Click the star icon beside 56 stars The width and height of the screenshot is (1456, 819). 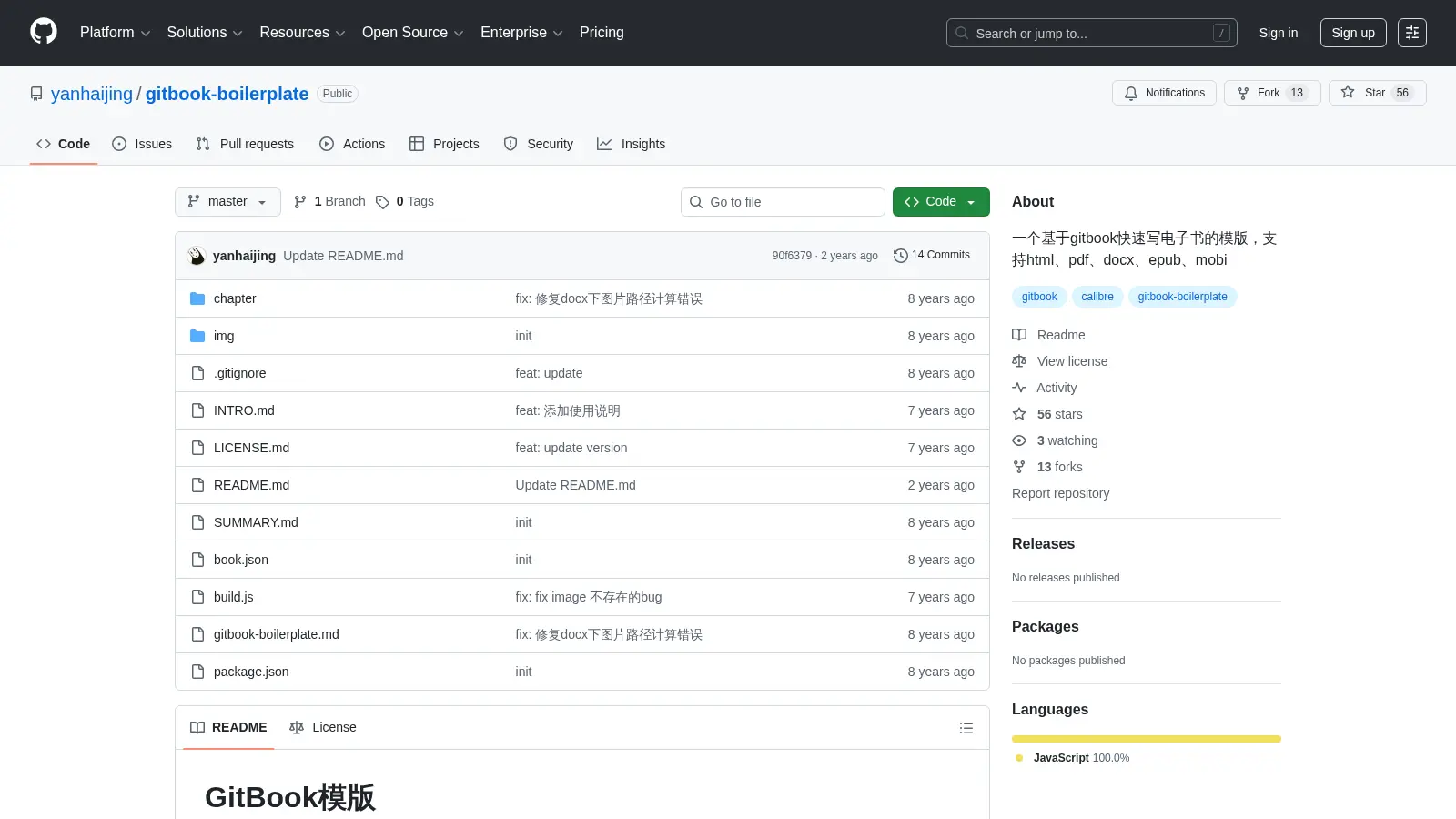(x=1019, y=414)
